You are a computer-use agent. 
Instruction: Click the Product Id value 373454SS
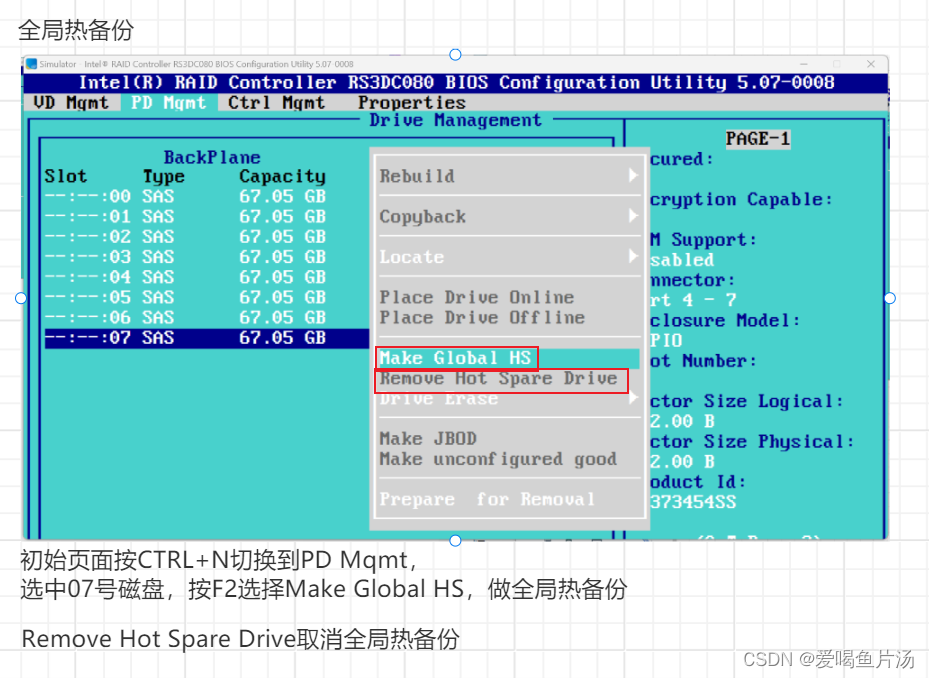click(693, 502)
